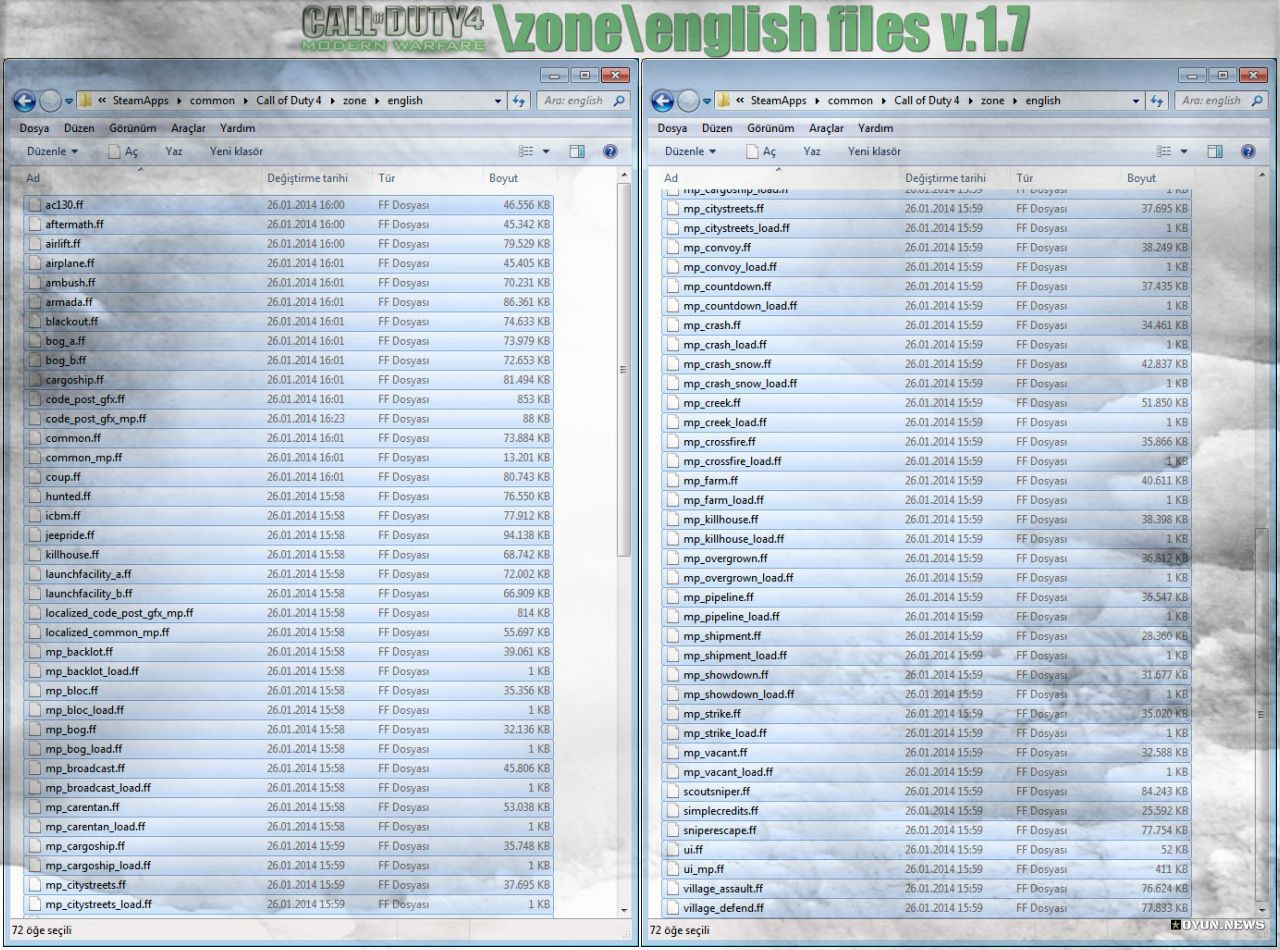This screenshot has height=950, width=1280.
Task: Select scoutsniper.ff row
Action: pyautogui.click(x=926, y=791)
